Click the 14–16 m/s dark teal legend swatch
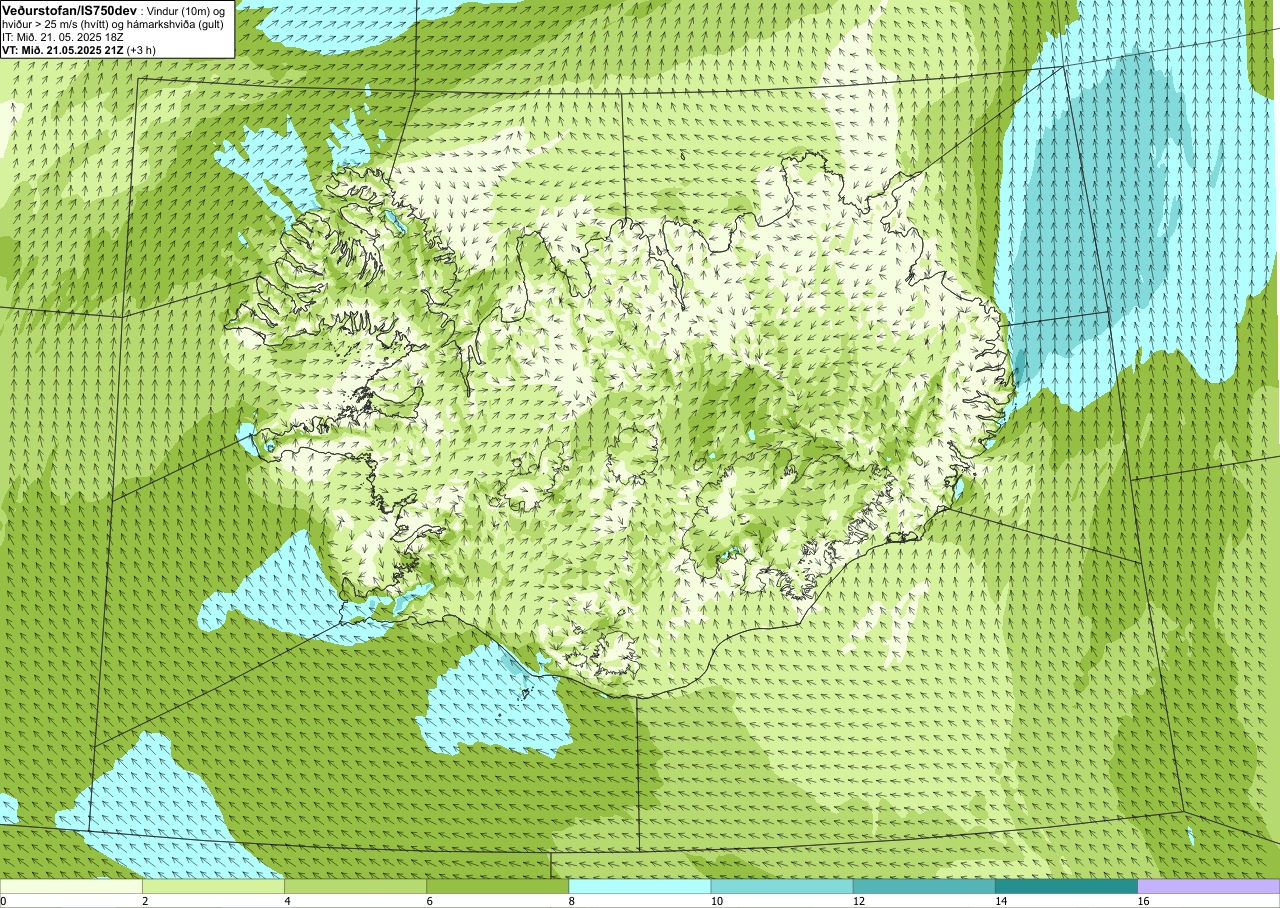 click(x=1066, y=886)
